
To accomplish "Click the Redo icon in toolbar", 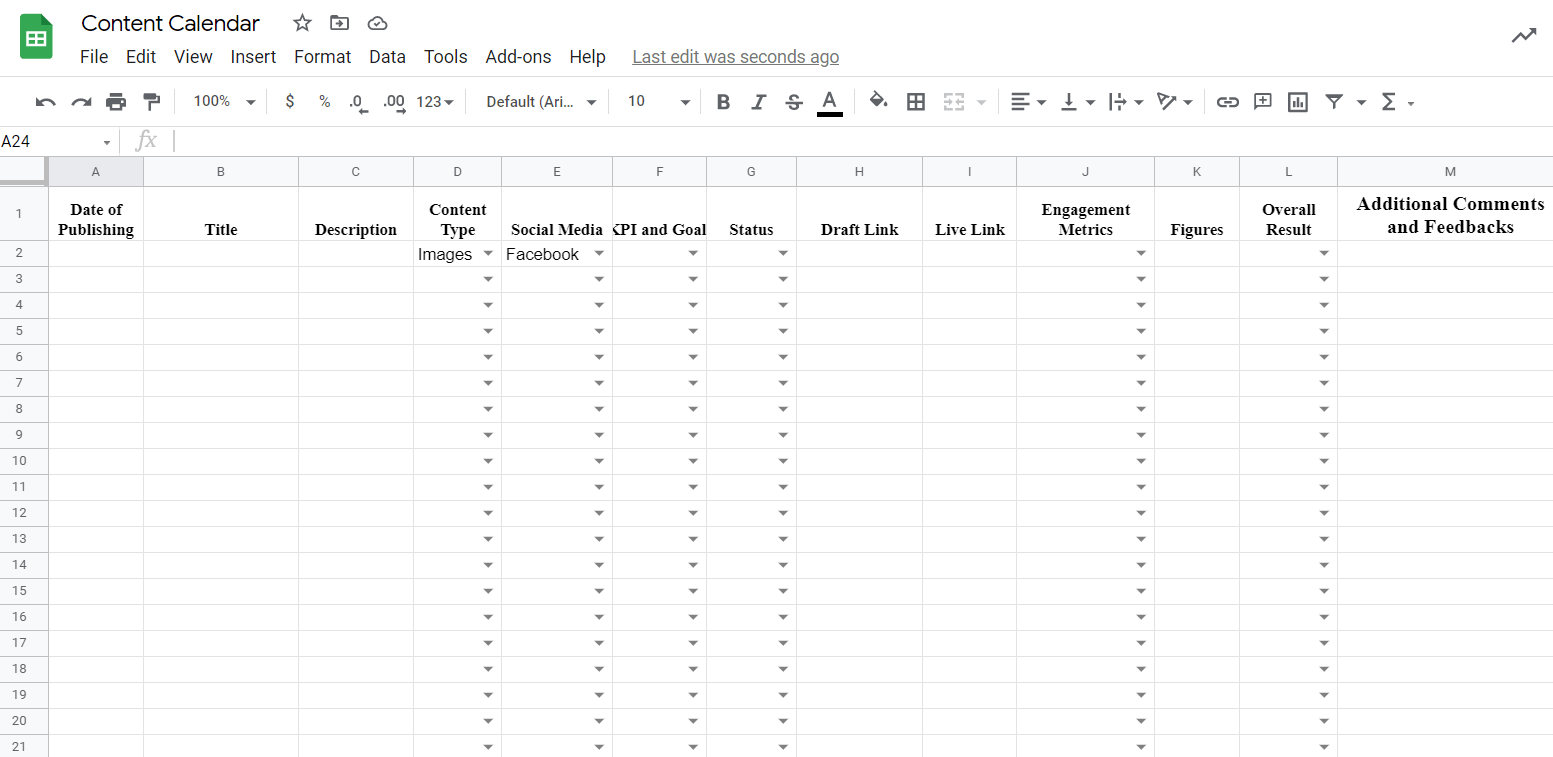I will [x=81, y=102].
